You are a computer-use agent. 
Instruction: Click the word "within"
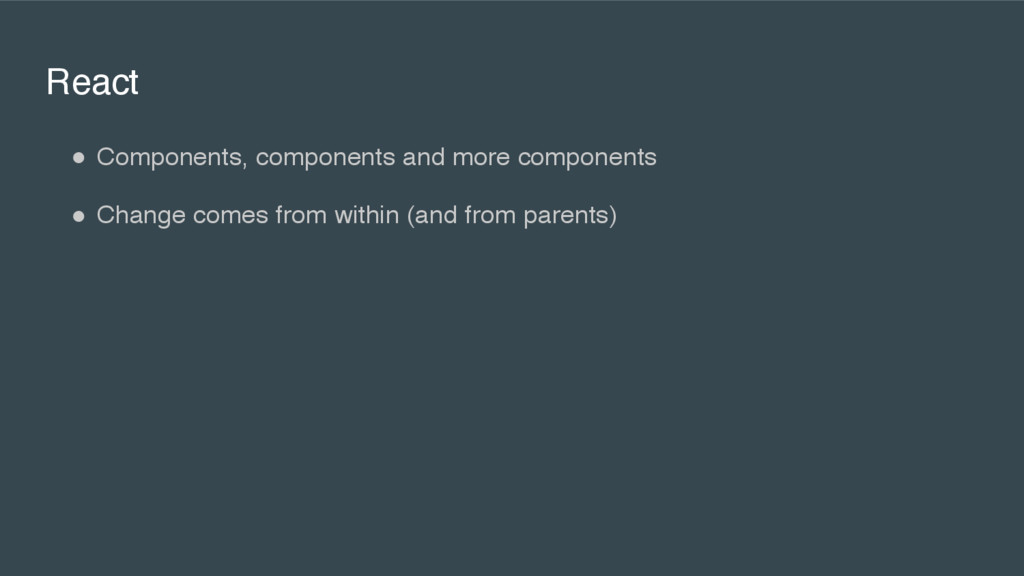[366, 215]
